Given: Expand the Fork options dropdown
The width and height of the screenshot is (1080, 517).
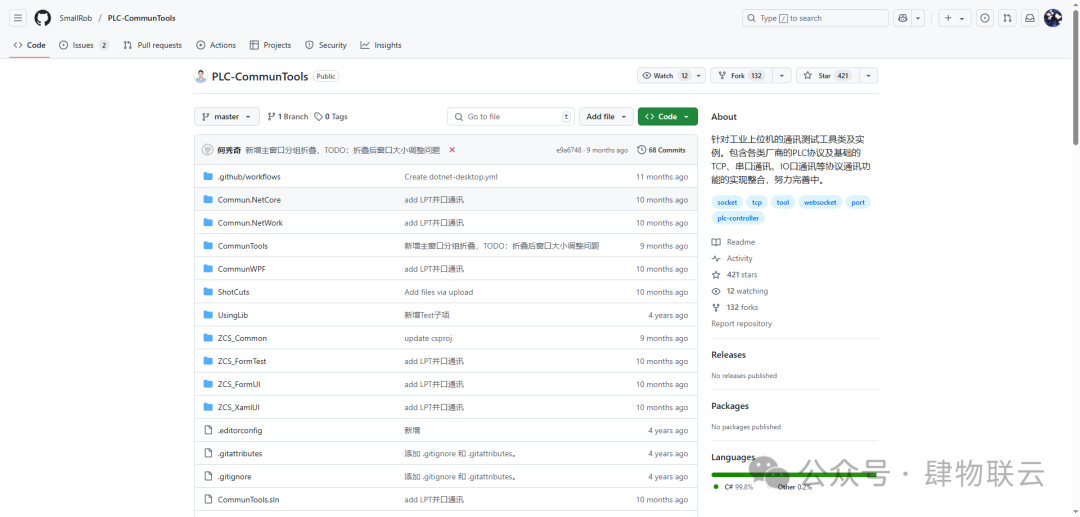Looking at the screenshot, I should point(782,76).
